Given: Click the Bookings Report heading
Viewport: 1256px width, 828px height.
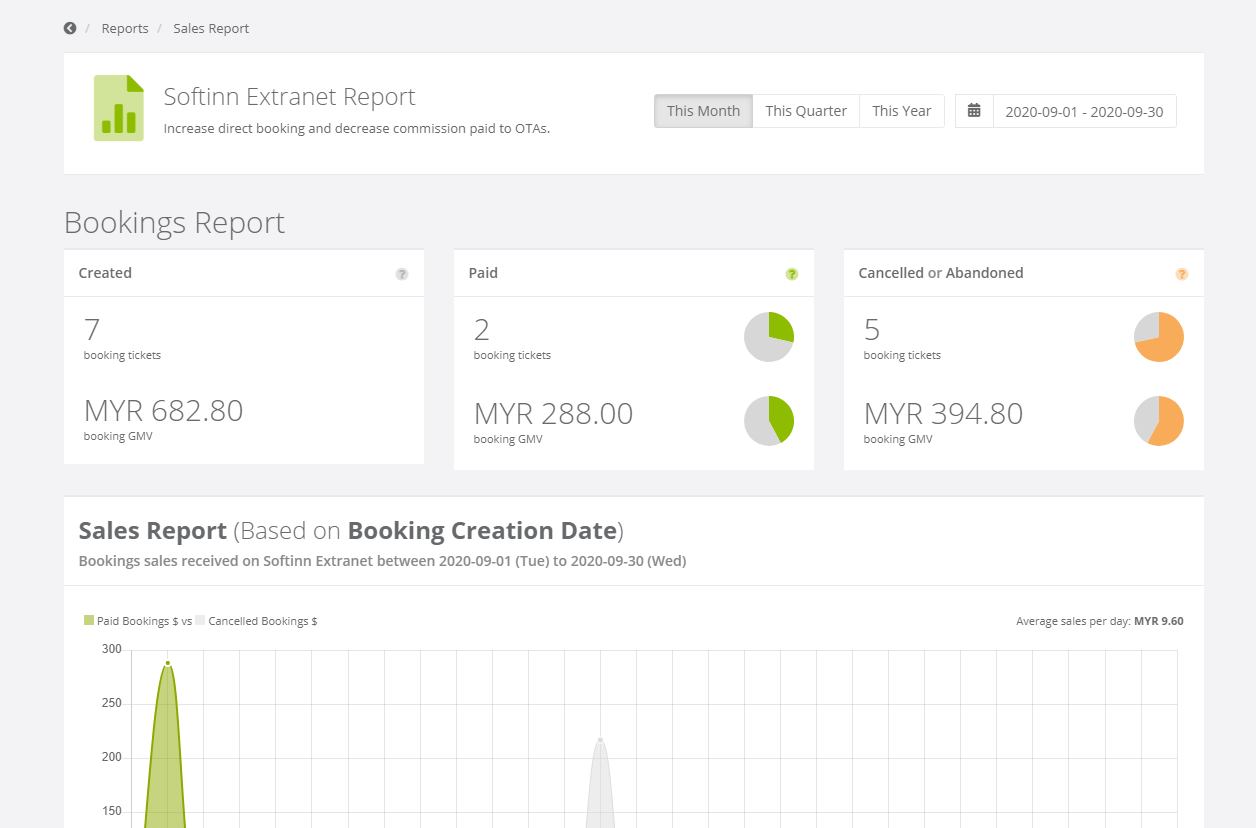Looking at the screenshot, I should (174, 222).
